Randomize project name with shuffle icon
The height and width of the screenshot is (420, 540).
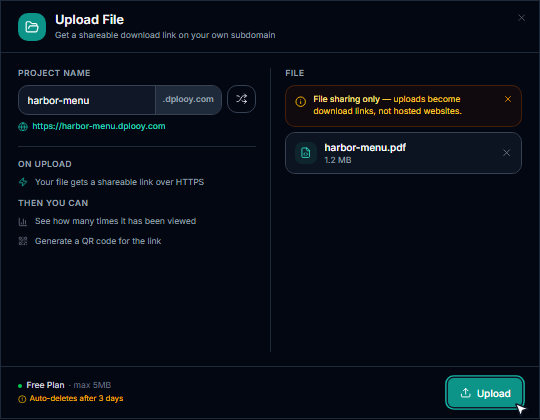coord(241,99)
